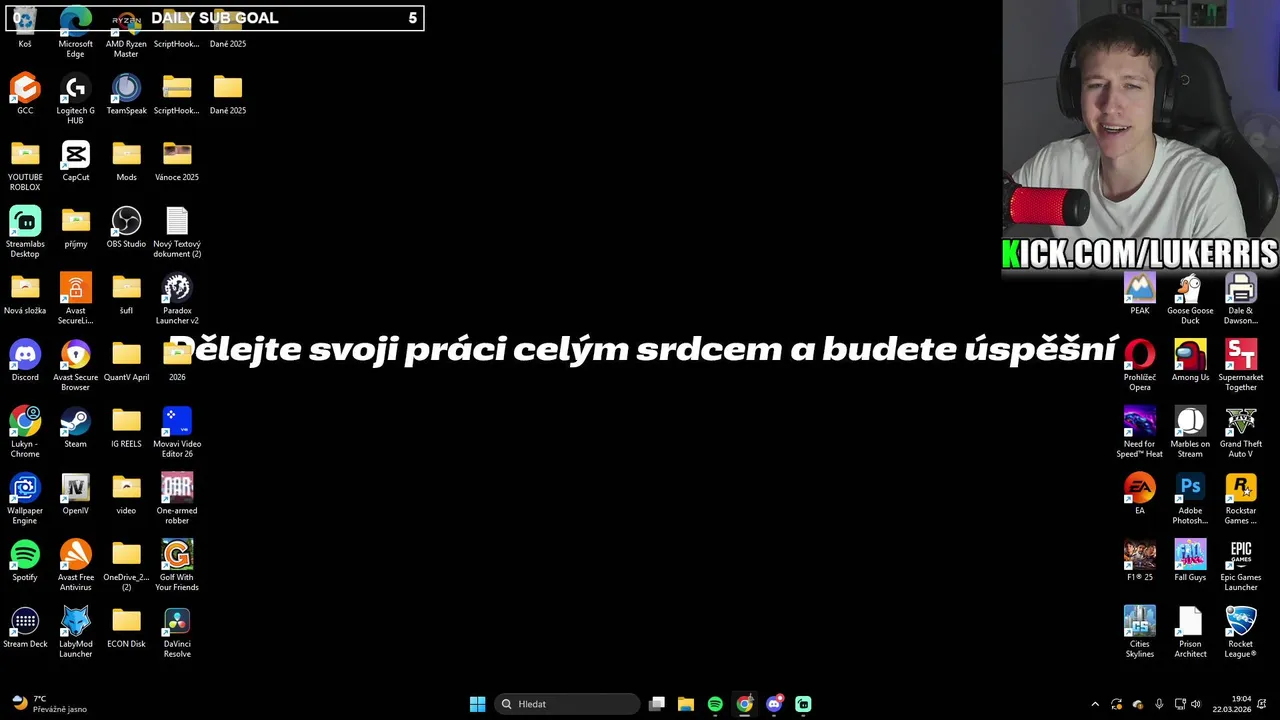Open the Logitech G HUB shortcut
The height and width of the screenshot is (720, 1280).
[x=75, y=99]
